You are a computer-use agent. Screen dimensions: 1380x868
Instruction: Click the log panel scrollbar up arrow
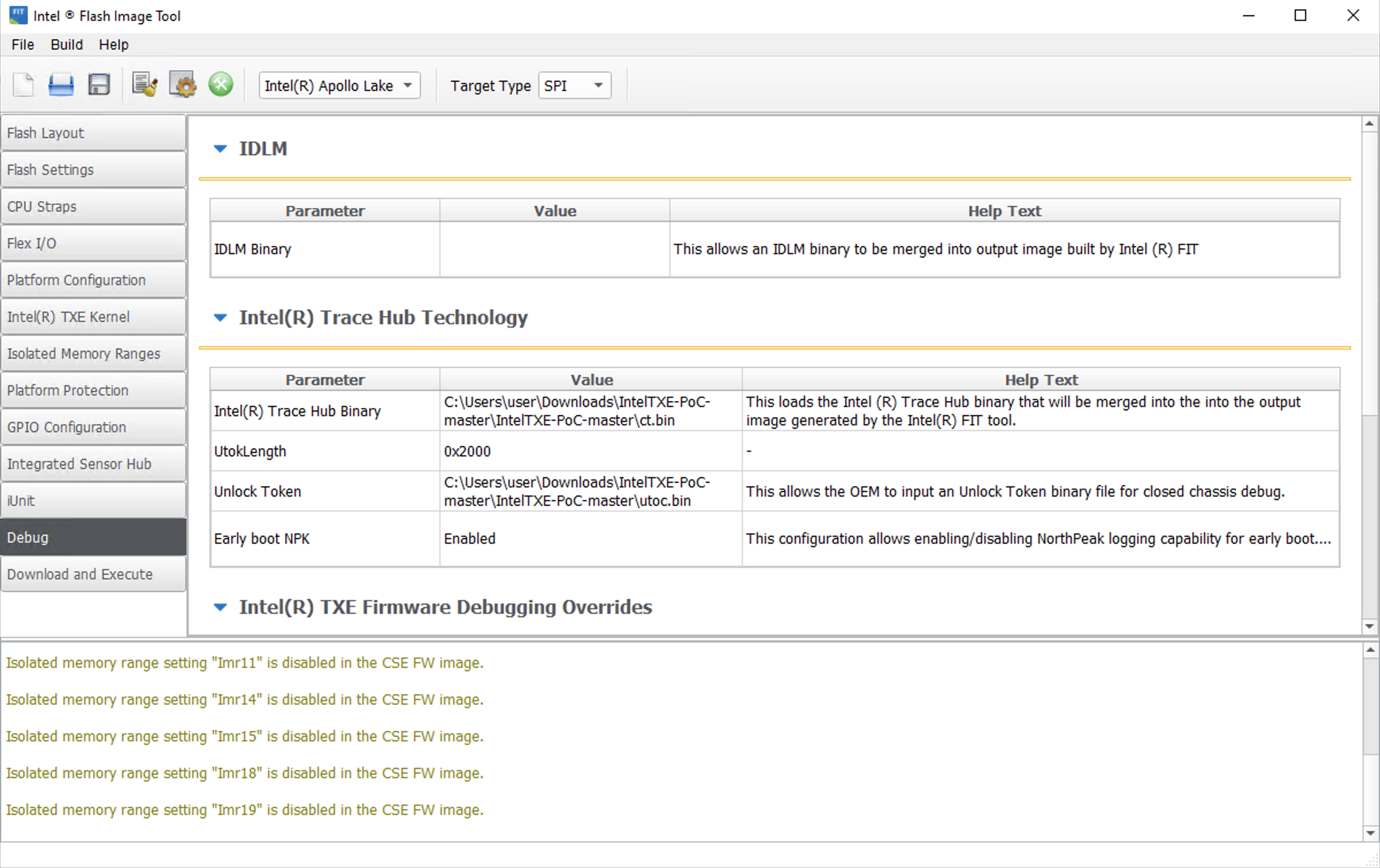pos(1370,650)
